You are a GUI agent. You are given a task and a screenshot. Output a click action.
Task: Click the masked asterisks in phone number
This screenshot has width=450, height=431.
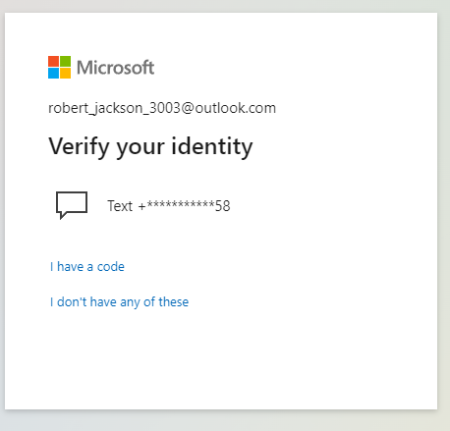pos(180,204)
